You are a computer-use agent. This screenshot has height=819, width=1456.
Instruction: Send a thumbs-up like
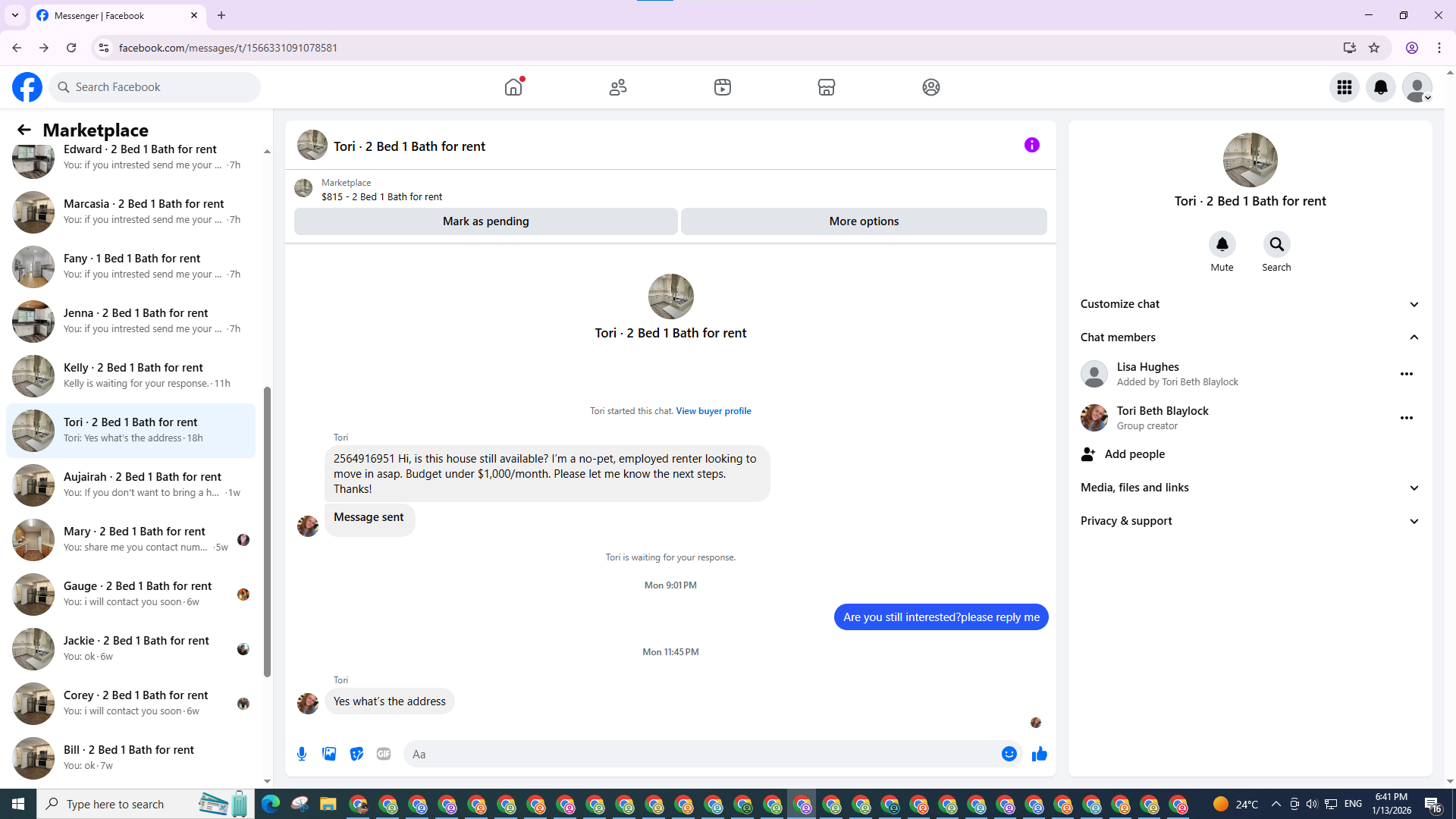coord(1039,754)
